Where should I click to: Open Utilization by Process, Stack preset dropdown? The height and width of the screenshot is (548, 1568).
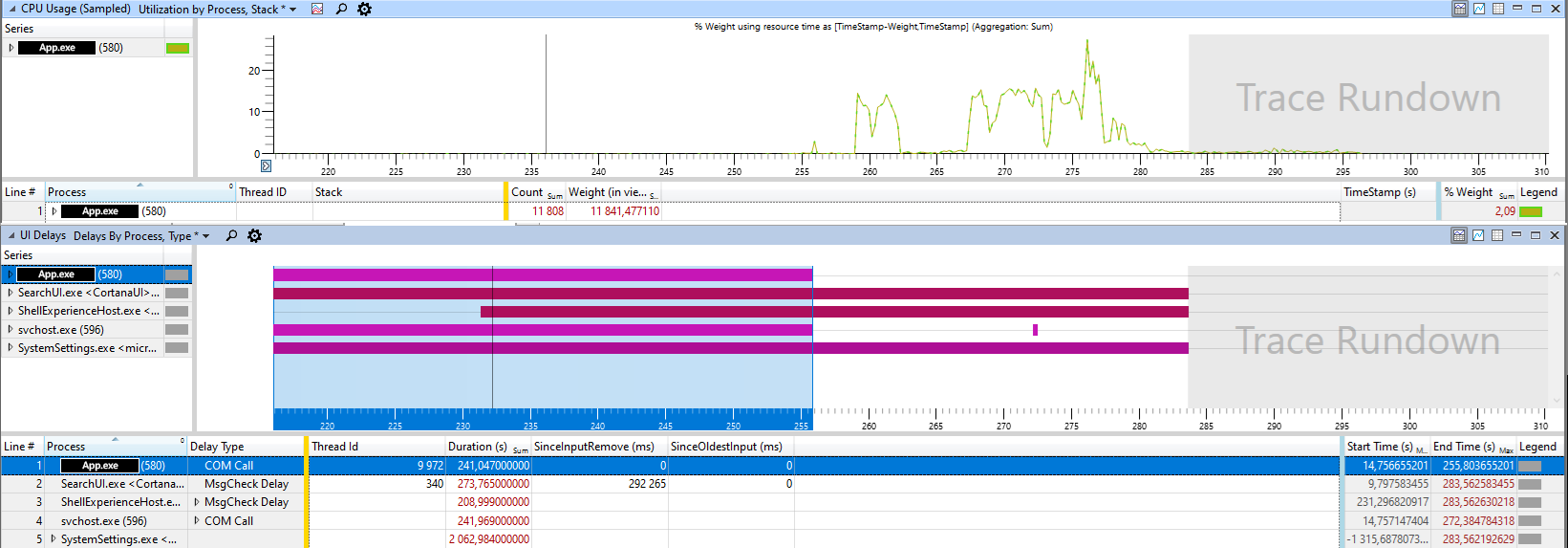292,10
